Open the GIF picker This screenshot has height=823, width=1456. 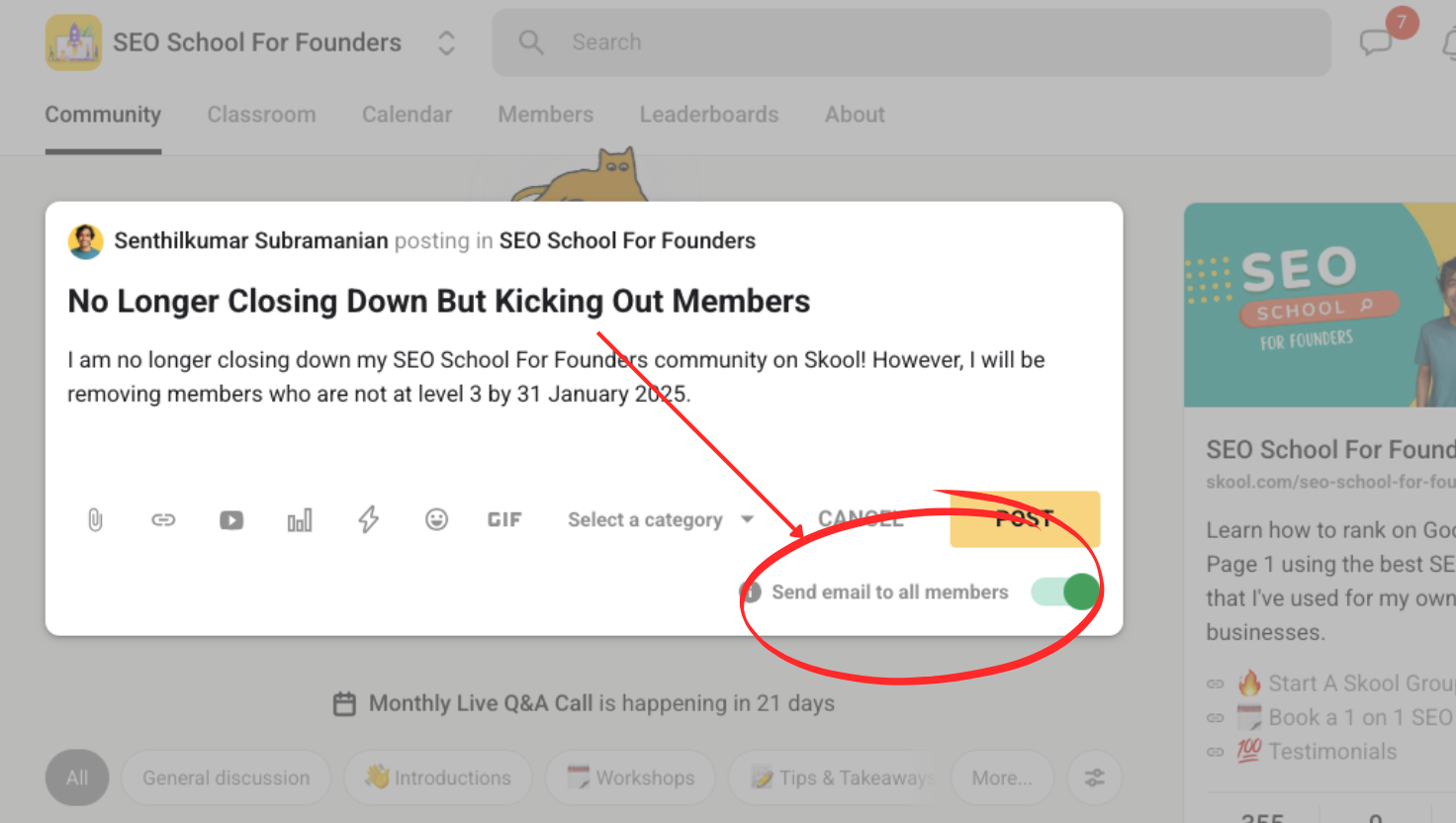(504, 520)
